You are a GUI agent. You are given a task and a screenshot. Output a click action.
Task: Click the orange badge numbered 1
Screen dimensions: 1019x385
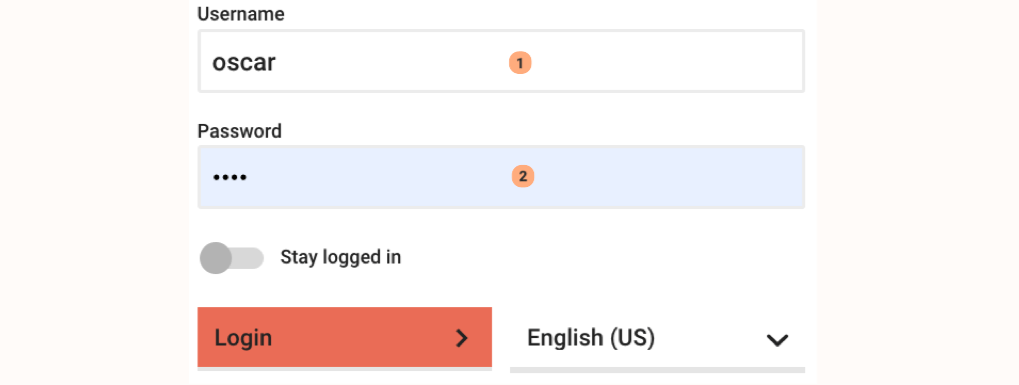pos(520,63)
